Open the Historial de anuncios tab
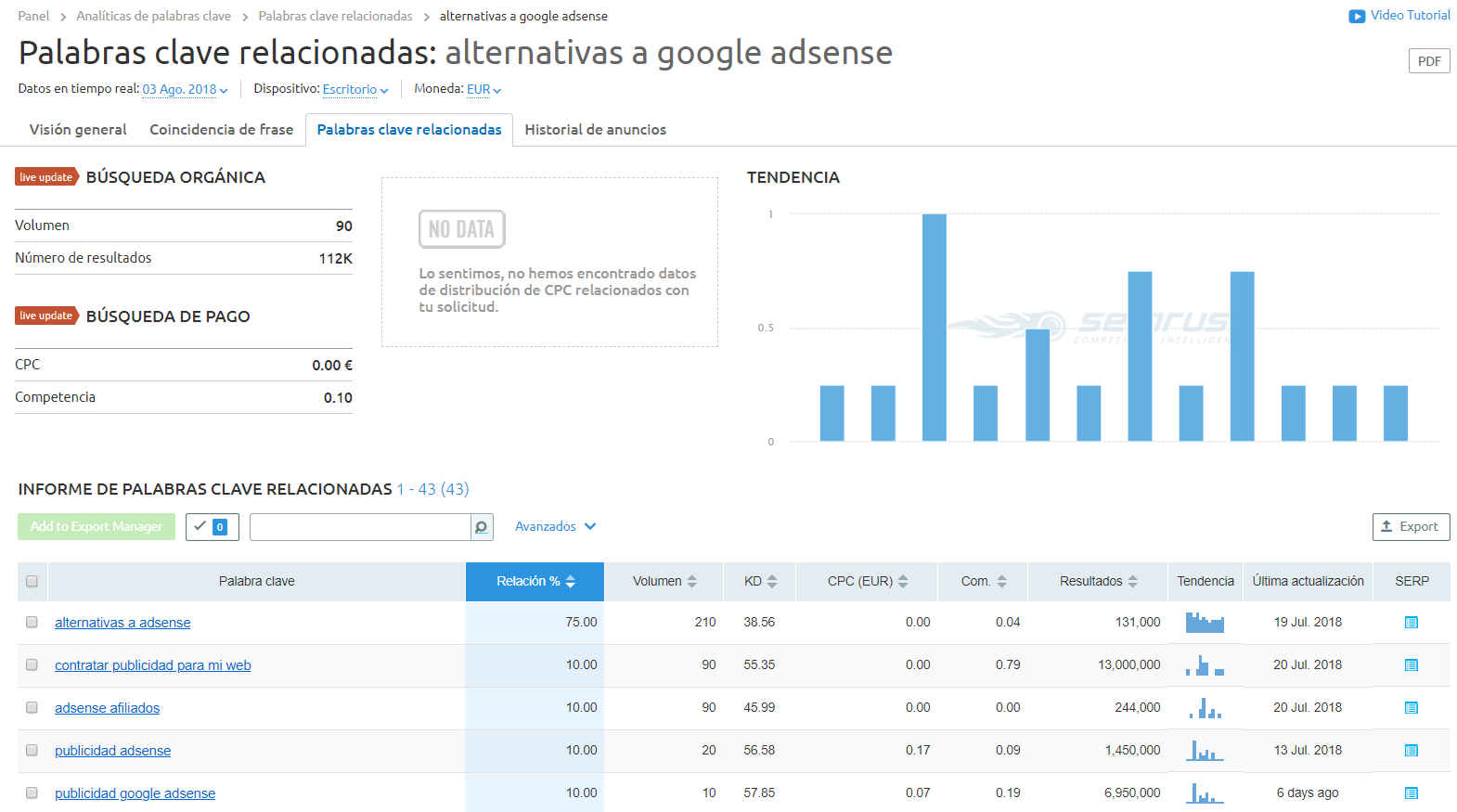Image resolution: width=1457 pixels, height=812 pixels. pos(595,130)
